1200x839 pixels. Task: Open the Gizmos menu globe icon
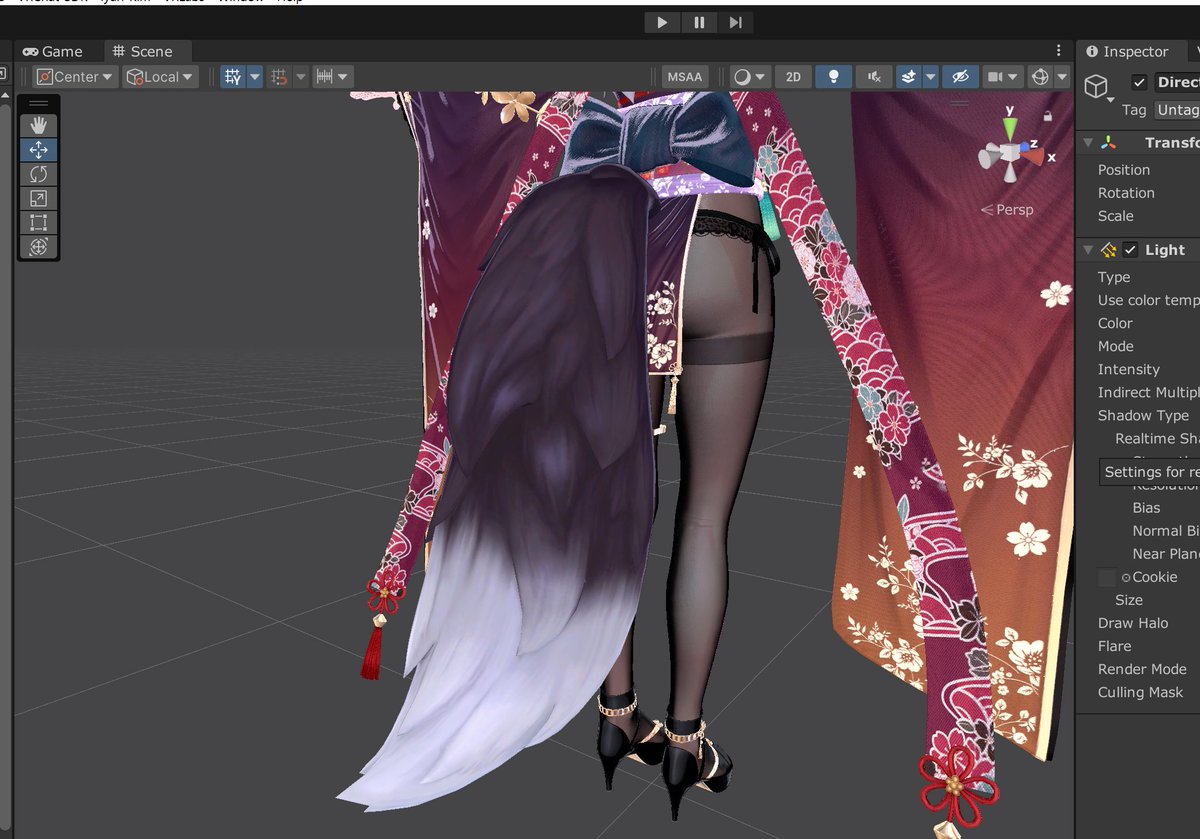tap(1040, 77)
